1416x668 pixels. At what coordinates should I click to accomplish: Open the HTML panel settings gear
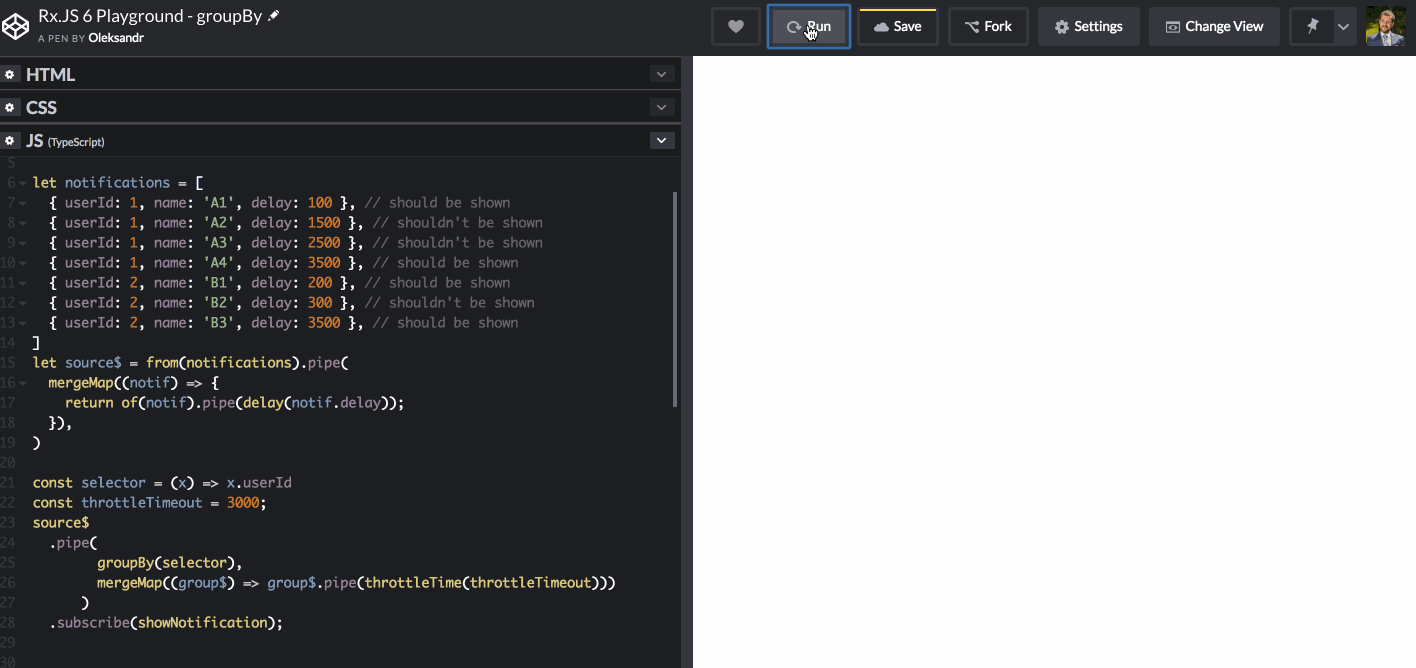[x=9, y=73]
